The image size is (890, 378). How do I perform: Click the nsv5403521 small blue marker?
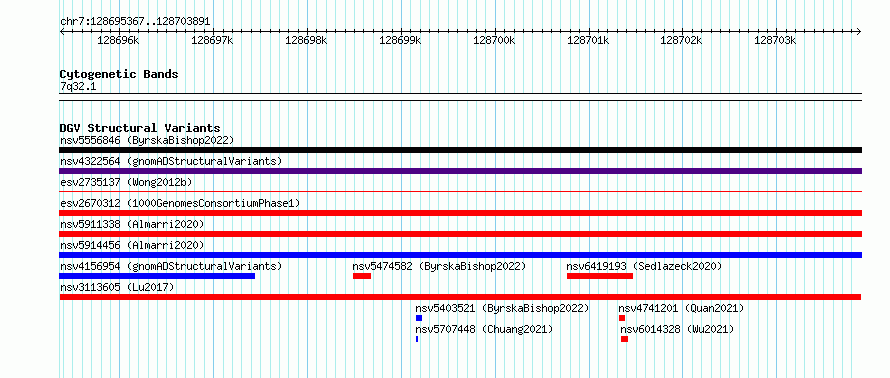(x=419, y=318)
